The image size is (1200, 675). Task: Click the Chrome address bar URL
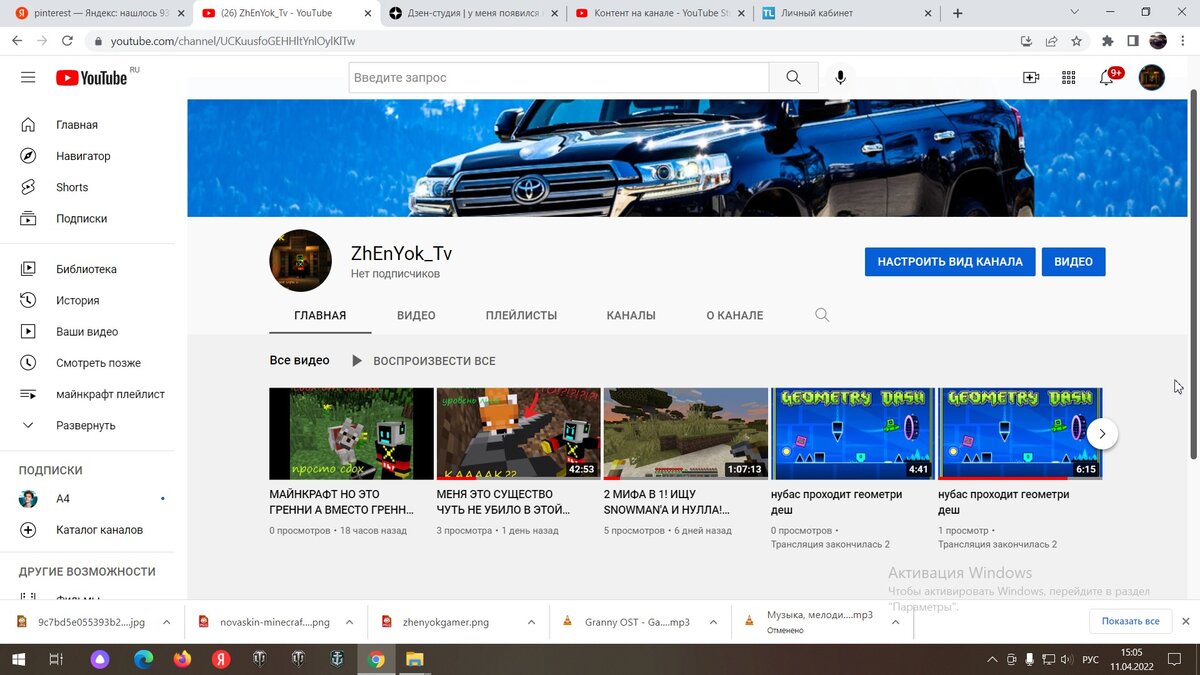tap(233, 41)
